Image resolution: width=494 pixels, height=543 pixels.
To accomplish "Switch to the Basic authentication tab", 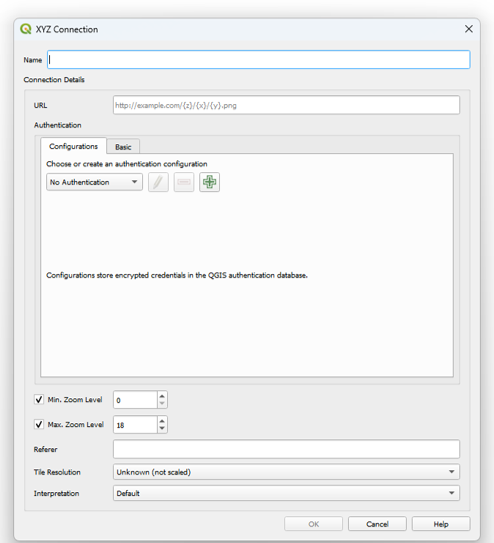I will pos(123,147).
